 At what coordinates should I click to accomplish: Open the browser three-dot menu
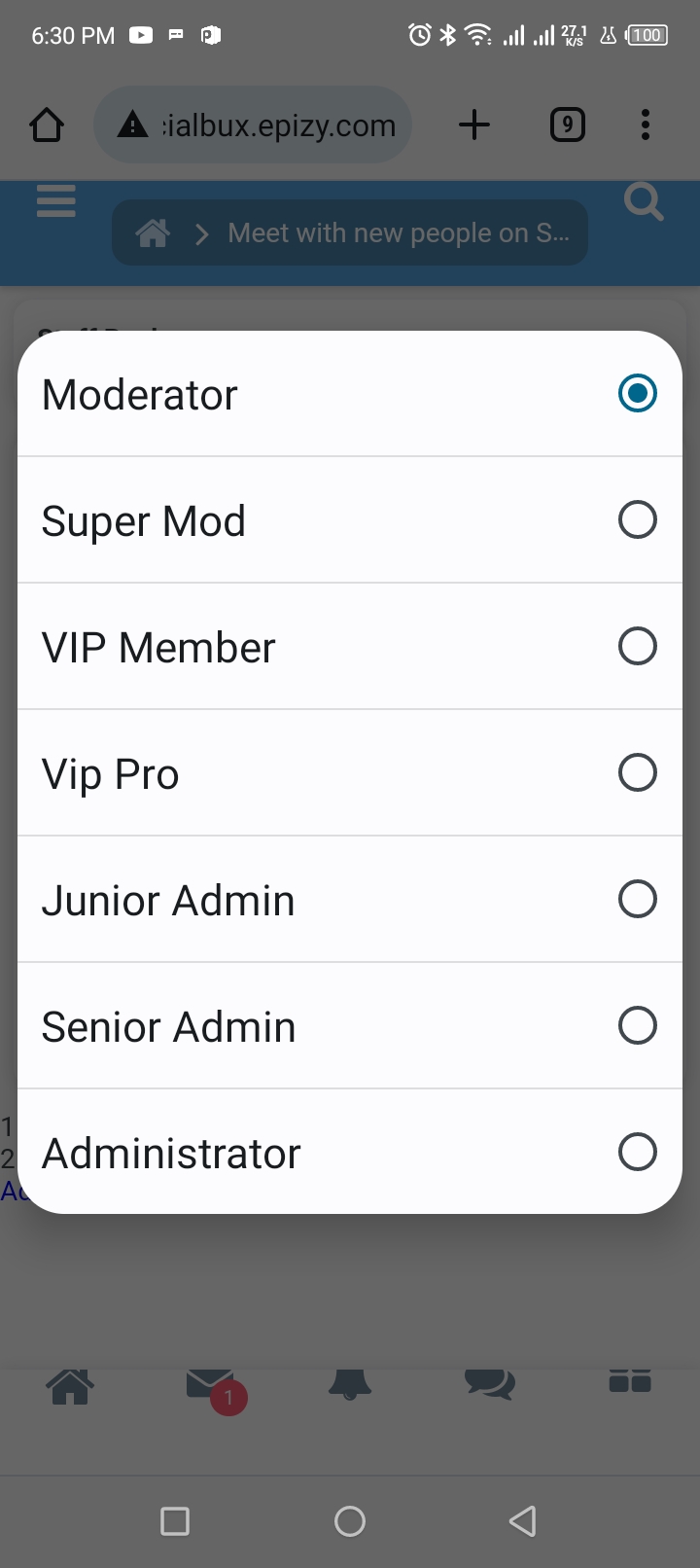(646, 125)
